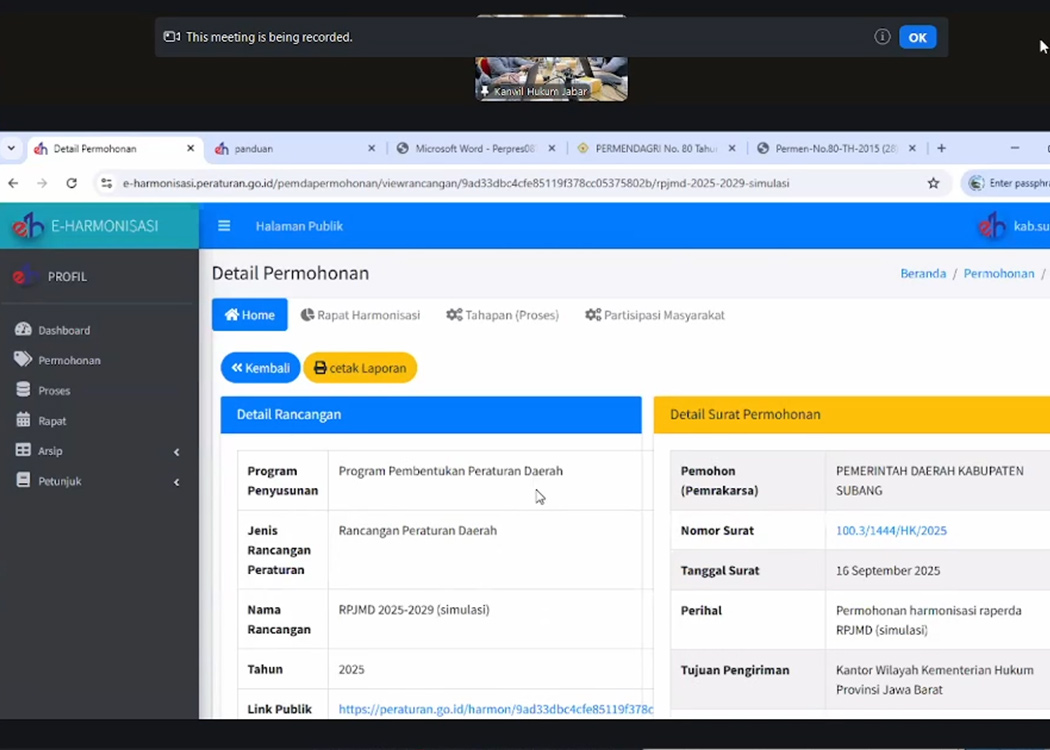Go to Rapat in the sidebar
The height and width of the screenshot is (750, 1050).
[52, 421]
